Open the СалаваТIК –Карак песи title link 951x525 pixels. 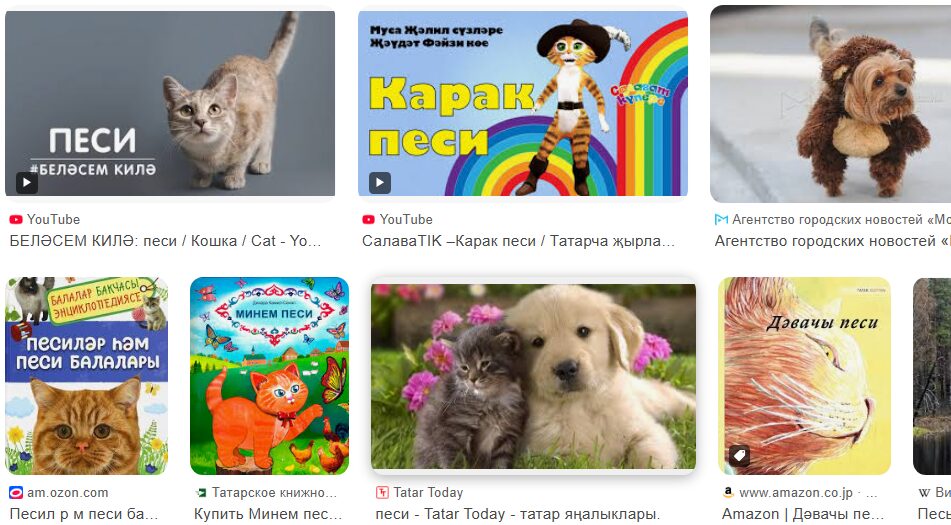pos(519,241)
